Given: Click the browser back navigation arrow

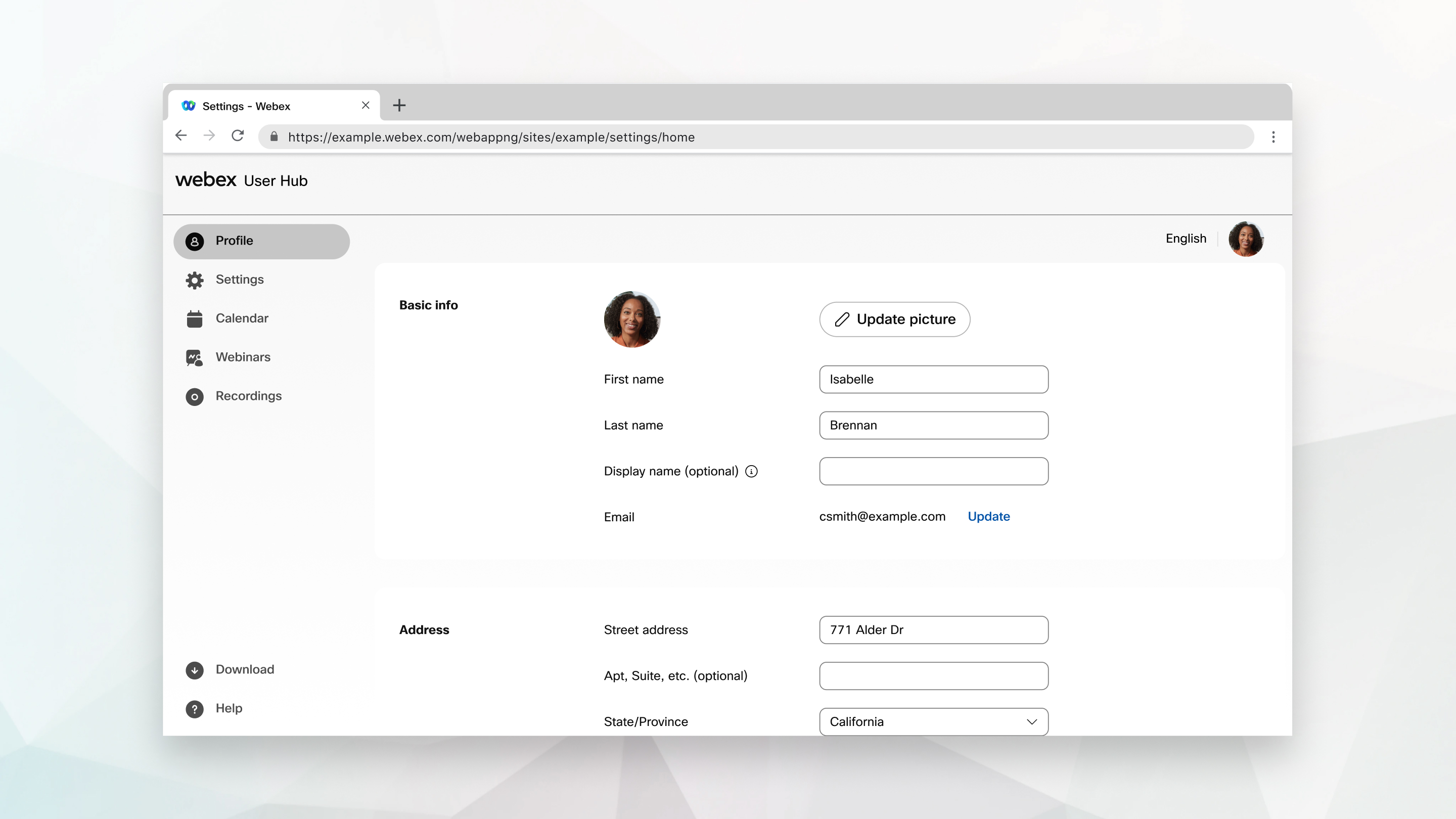Looking at the screenshot, I should [181, 137].
